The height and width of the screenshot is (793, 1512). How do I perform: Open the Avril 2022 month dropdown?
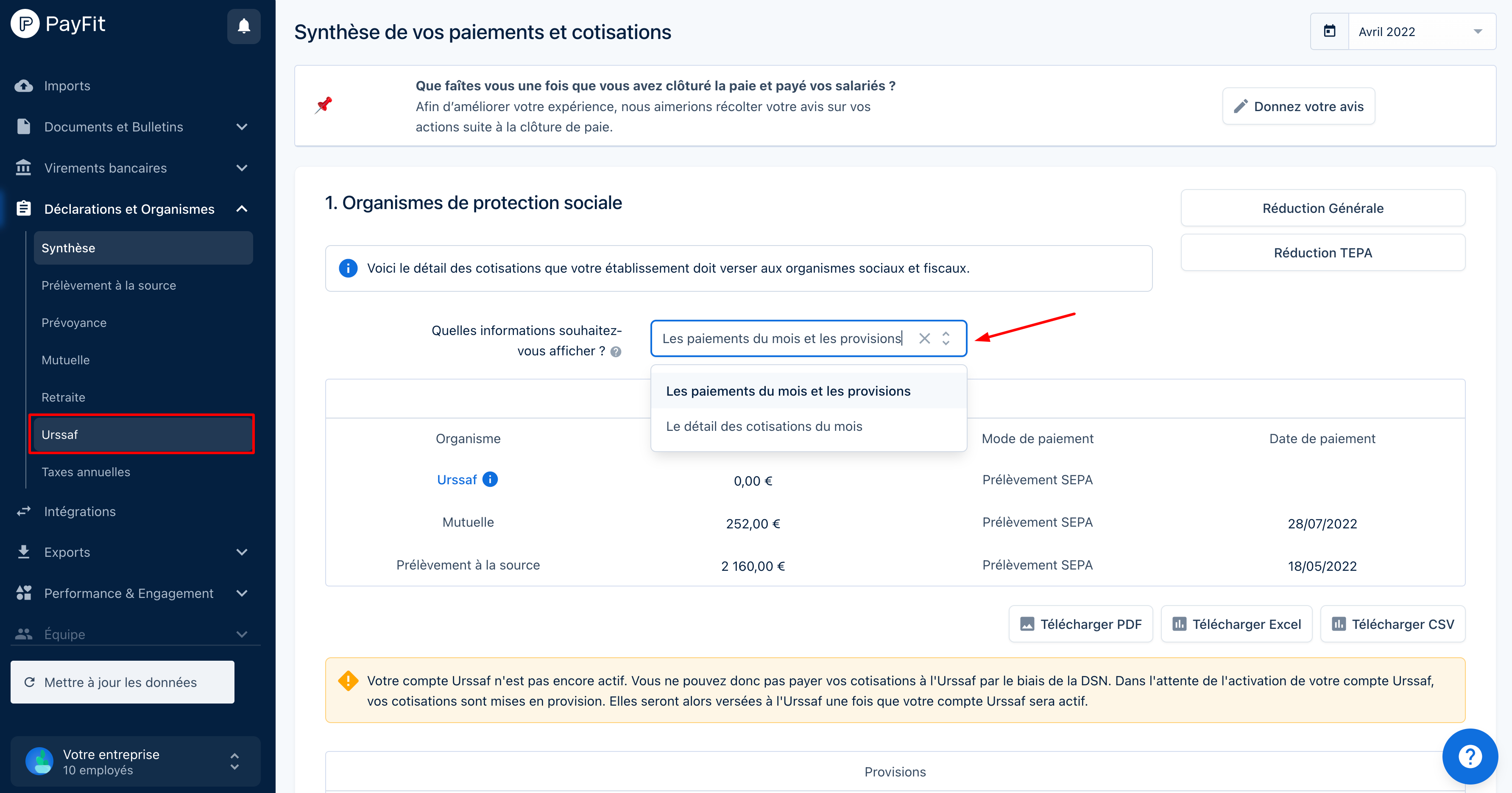point(1479,32)
